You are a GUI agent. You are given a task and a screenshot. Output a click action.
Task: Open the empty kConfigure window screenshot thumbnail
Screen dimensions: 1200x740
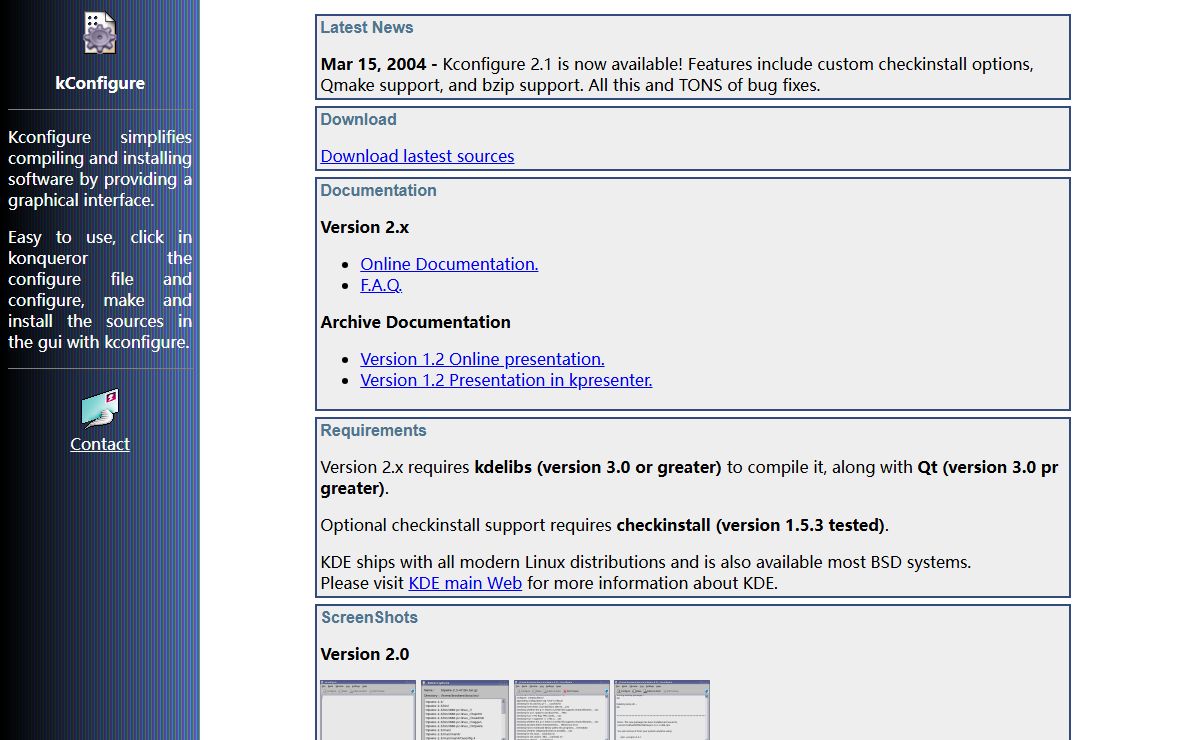click(368, 710)
